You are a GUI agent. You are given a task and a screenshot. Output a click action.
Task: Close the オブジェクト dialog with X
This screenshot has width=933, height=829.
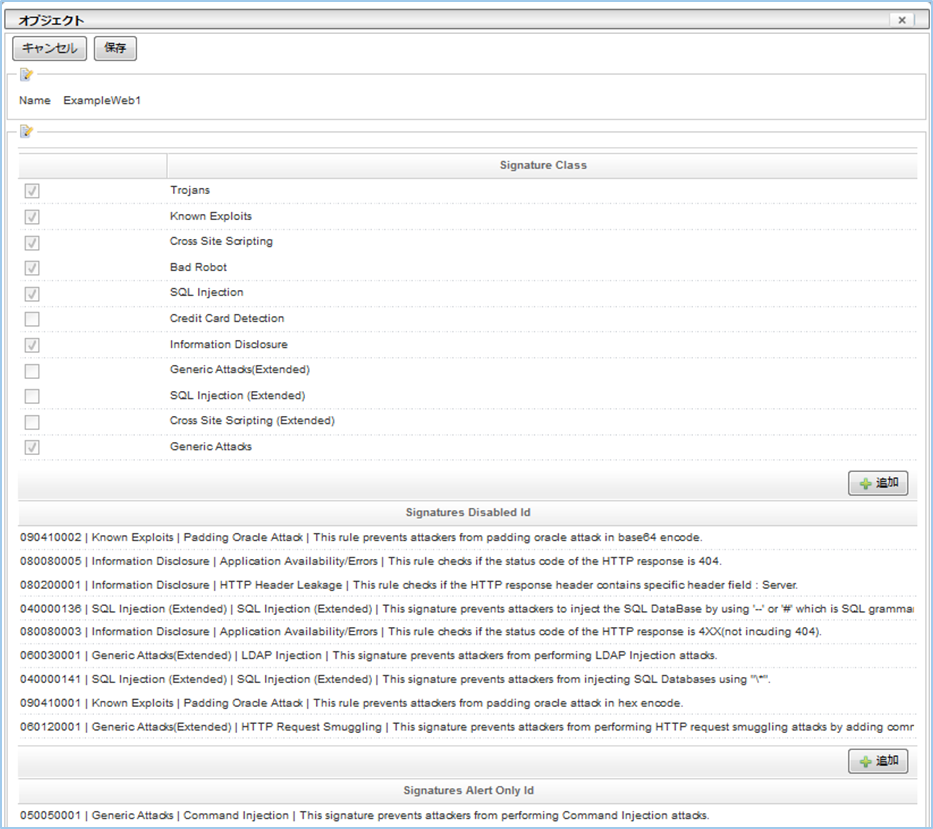901,20
